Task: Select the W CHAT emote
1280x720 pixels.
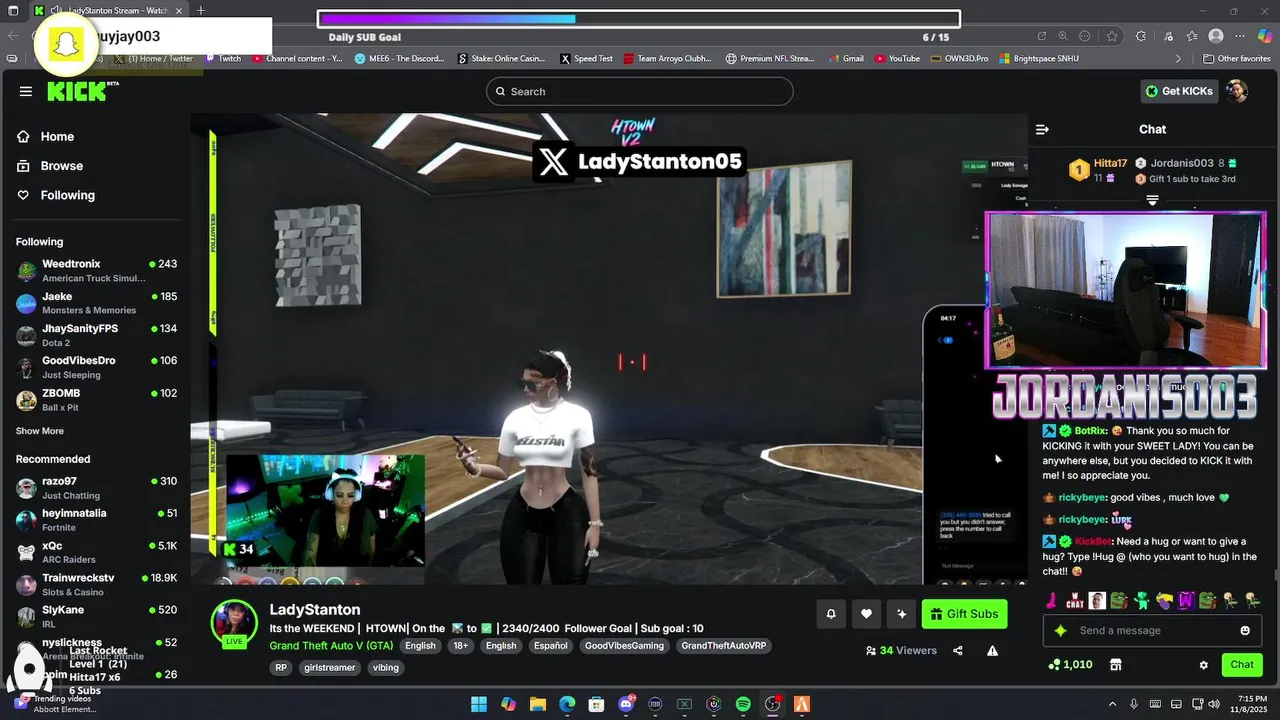Action: click(1074, 601)
